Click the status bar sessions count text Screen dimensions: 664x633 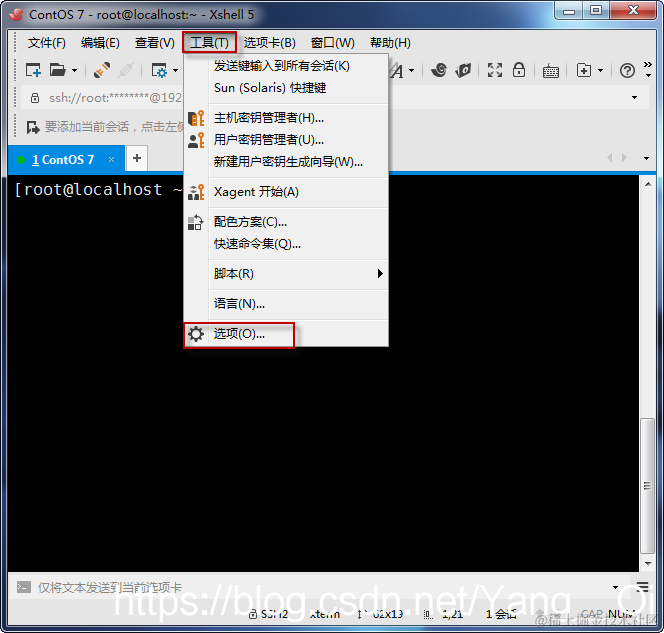(x=501, y=614)
